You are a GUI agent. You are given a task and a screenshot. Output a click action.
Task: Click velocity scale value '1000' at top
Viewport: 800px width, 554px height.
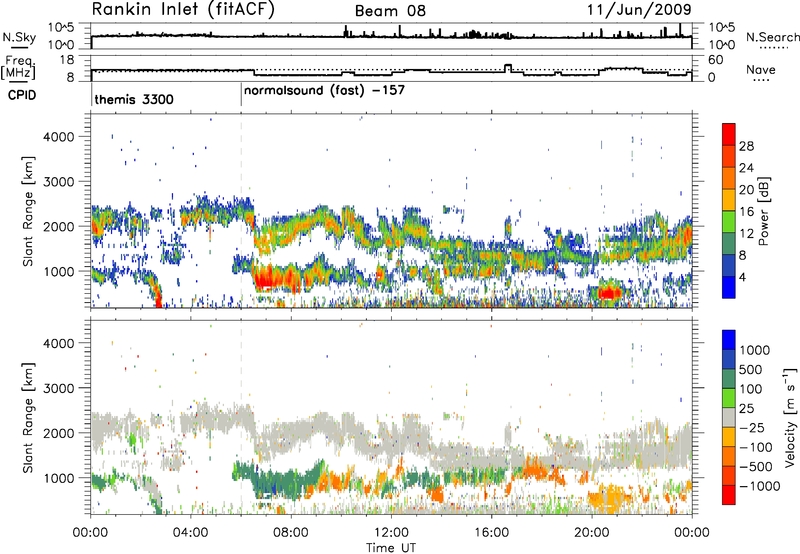coord(755,350)
